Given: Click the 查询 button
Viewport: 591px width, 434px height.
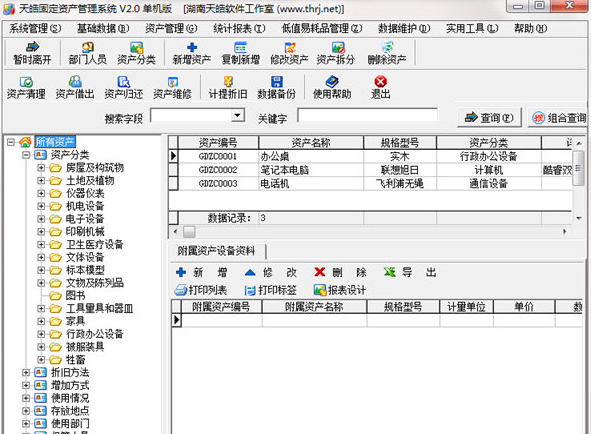Looking at the screenshot, I should click(x=489, y=118).
